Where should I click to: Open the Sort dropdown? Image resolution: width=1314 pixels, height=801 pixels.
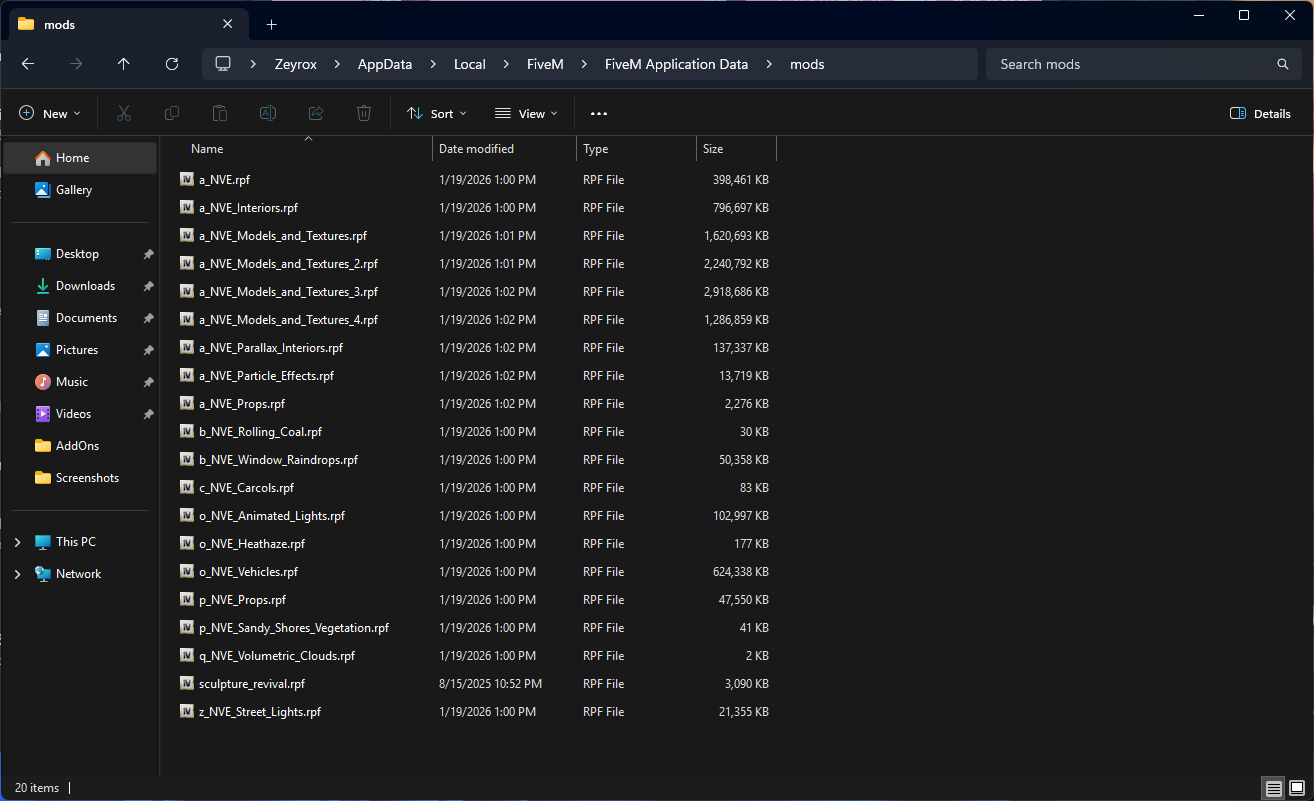click(x=437, y=114)
